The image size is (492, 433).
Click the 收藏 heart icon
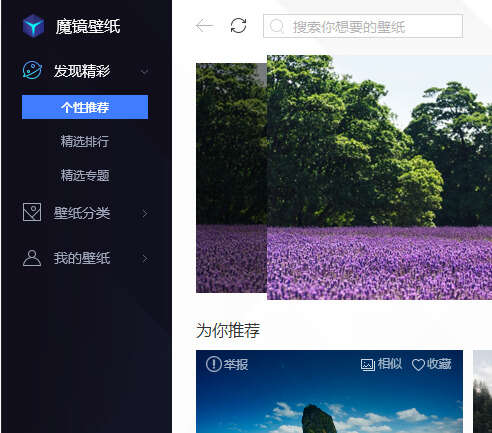[x=418, y=365]
